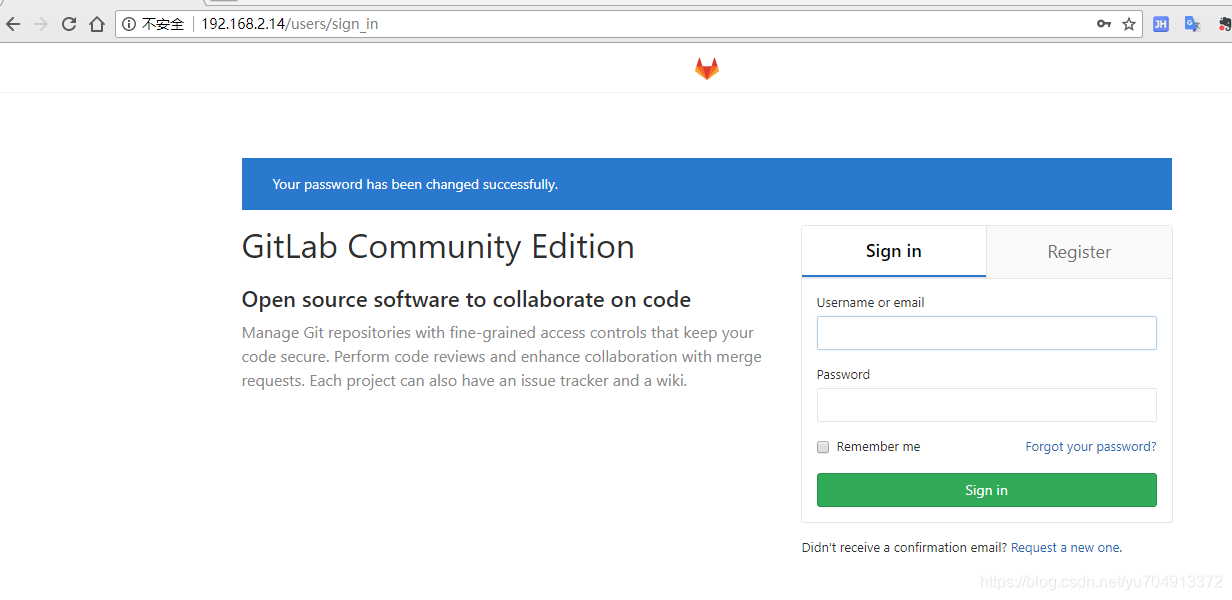Click the Open source software to collaborate heading
The height and width of the screenshot is (600, 1232).
coord(466,300)
